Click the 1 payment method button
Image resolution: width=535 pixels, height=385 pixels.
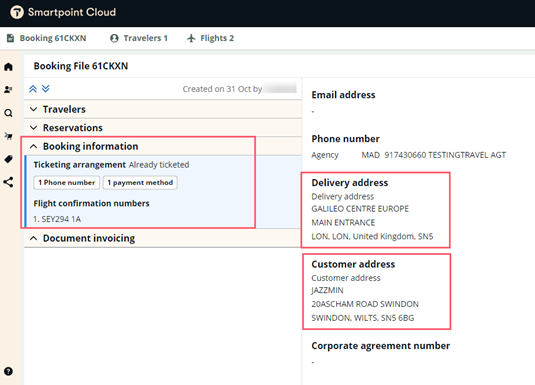pos(140,183)
